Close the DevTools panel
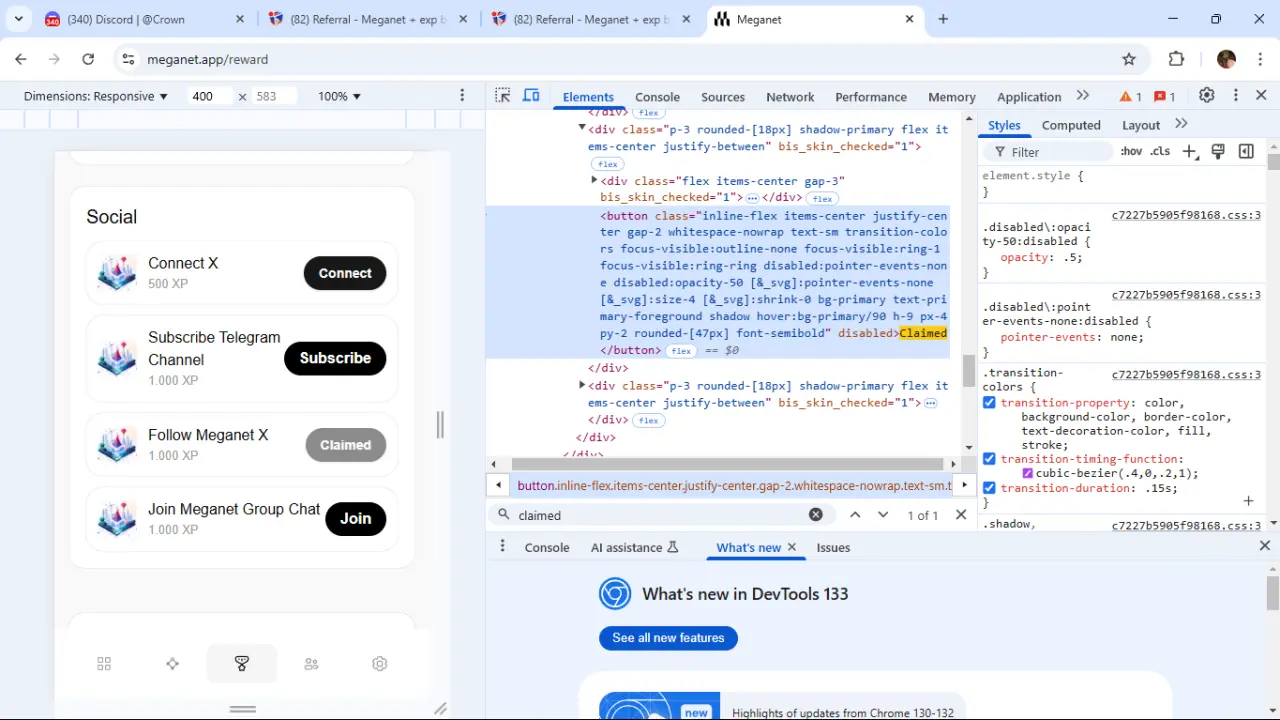This screenshot has height=720, width=1280. (x=1261, y=96)
